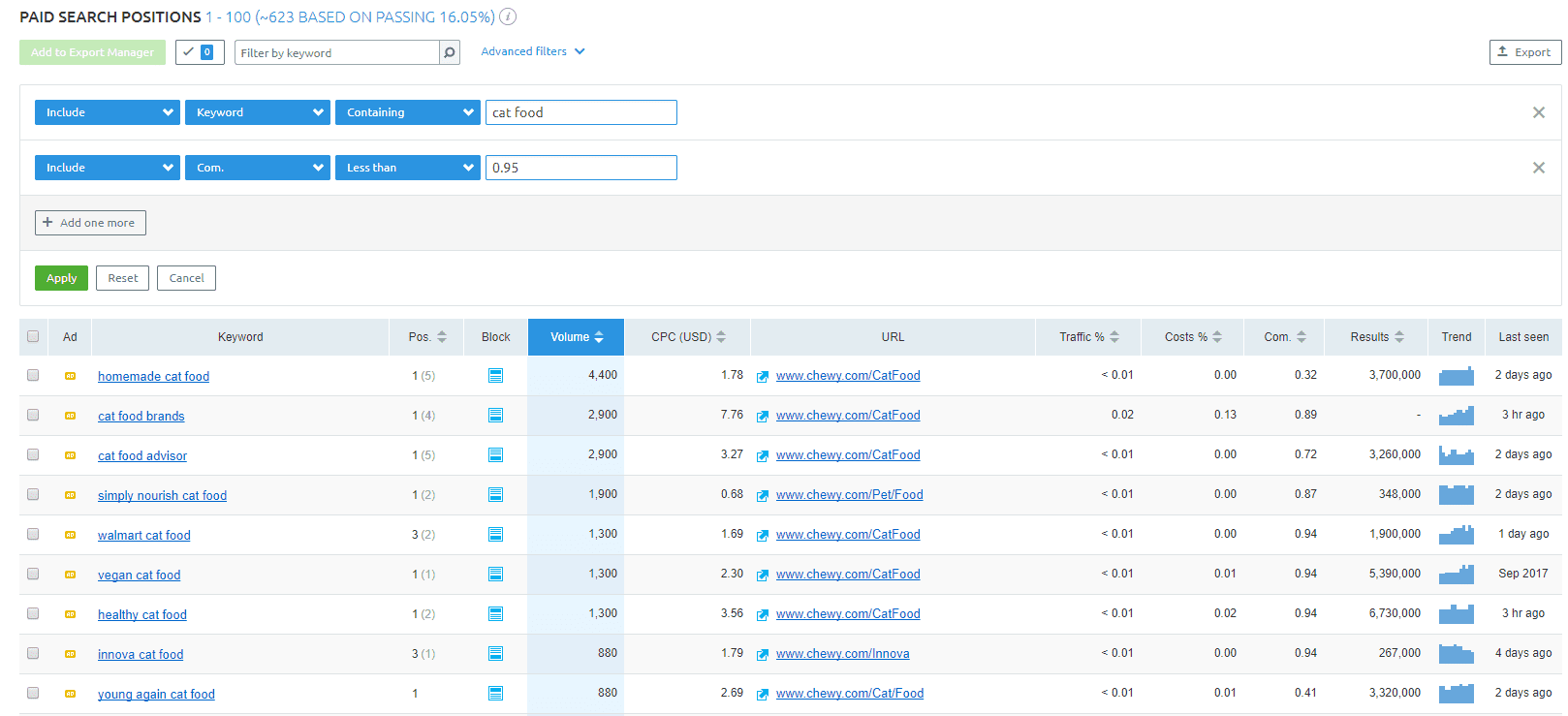Image resolution: width=1568 pixels, height=716 pixels.
Task: Sort the table by Pos. column
Action: pos(427,337)
